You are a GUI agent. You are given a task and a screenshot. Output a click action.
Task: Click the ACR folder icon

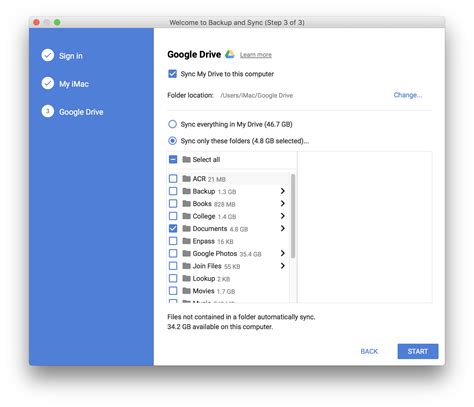tap(186, 179)
